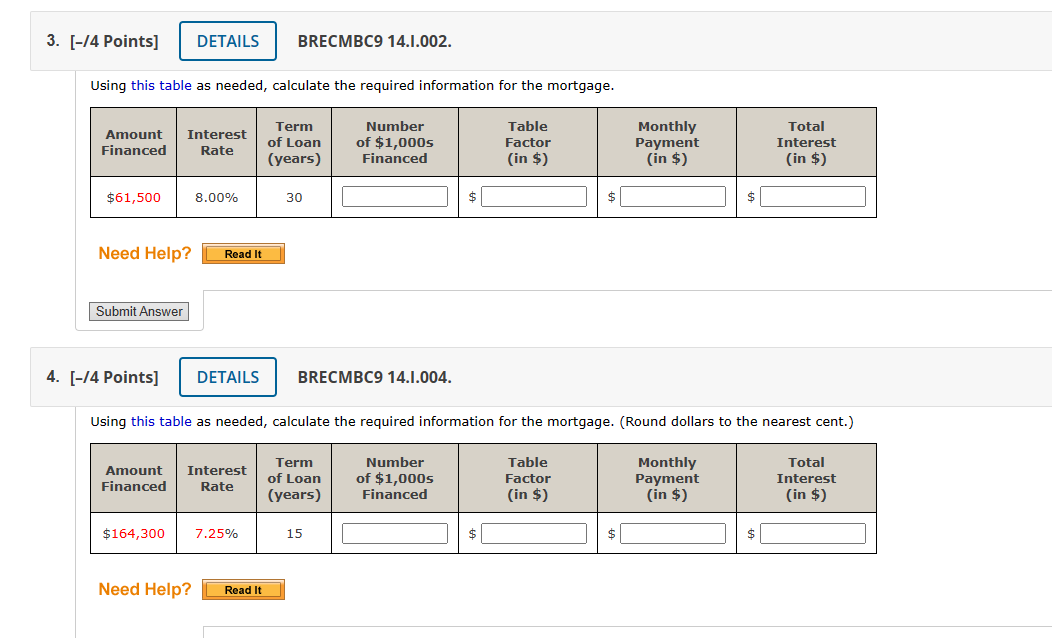Click Monthly Payment input for the 7.25% loan
Screen dimensions: 1052x638
pyautogui.click(x=673, y=532)
